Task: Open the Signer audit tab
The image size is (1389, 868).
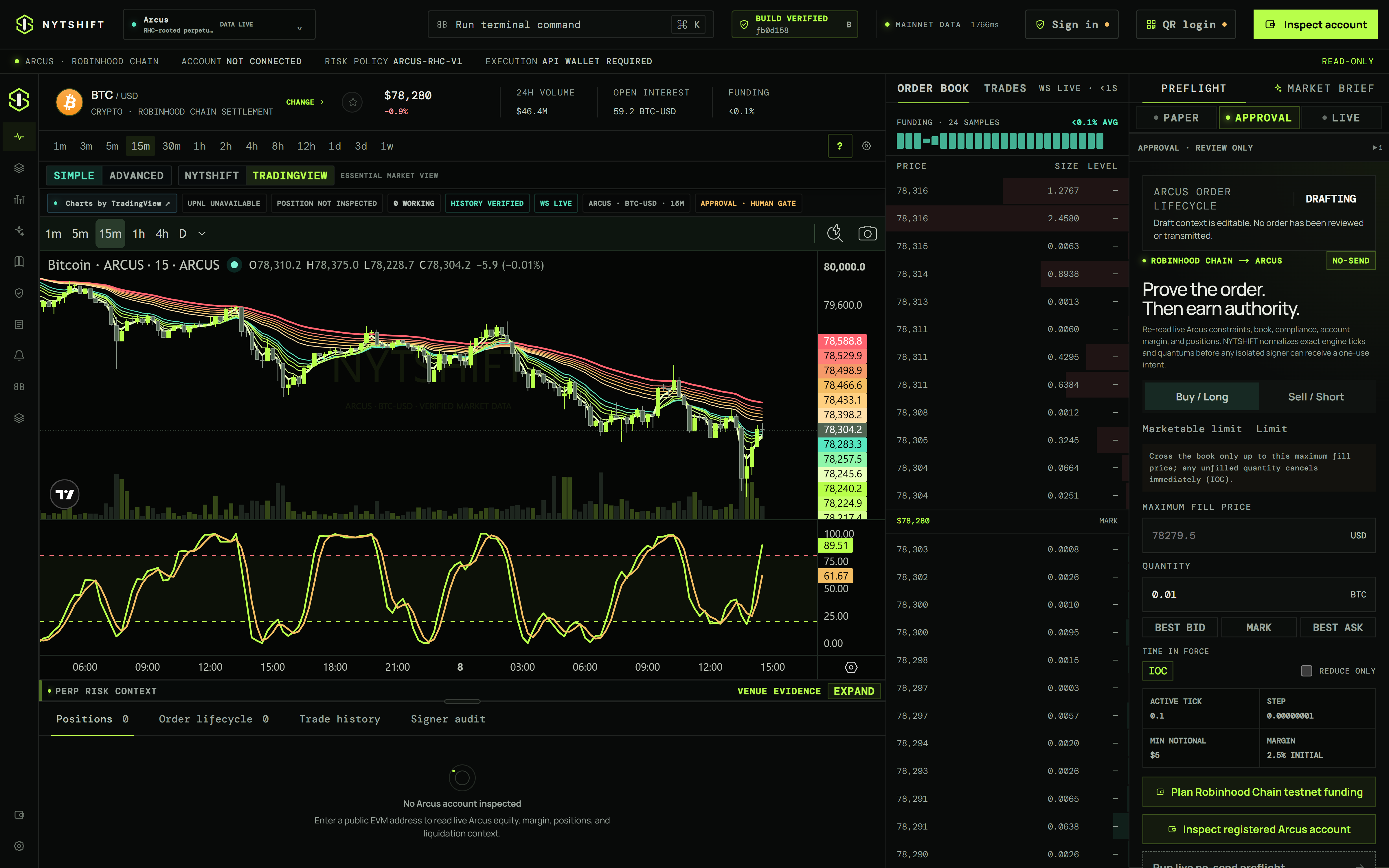Action: (448, 719)
